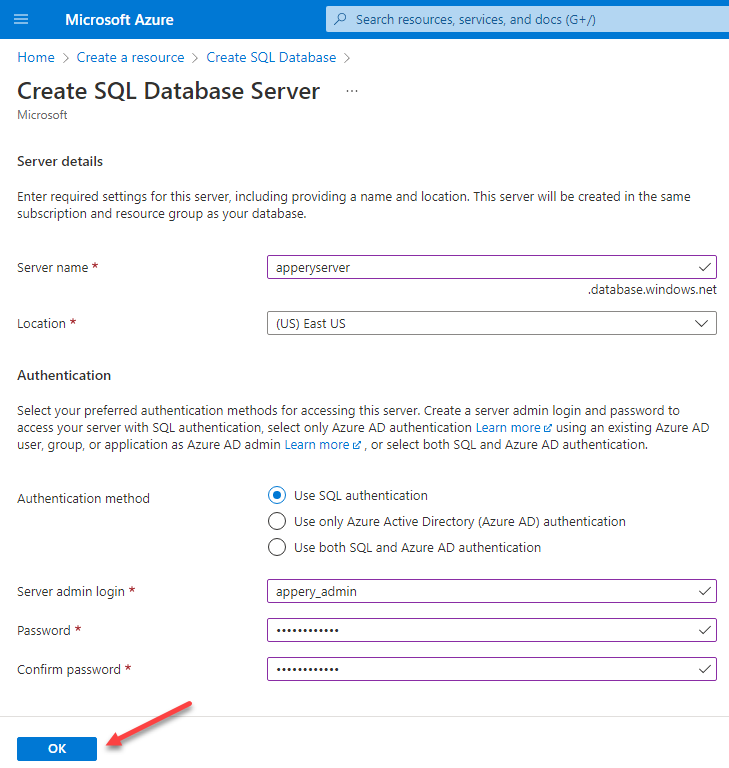729x768 pixels.
Task: Select Use SQL authentication radio
Action: [x=277, y=495]
